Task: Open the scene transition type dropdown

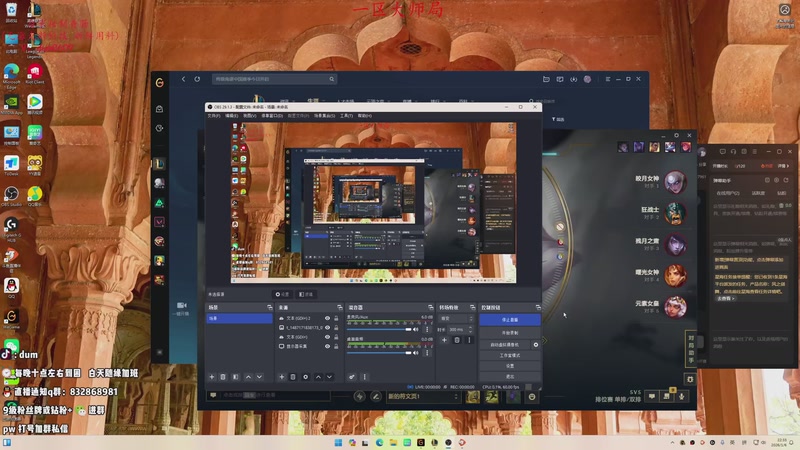Action: [457, 318]
